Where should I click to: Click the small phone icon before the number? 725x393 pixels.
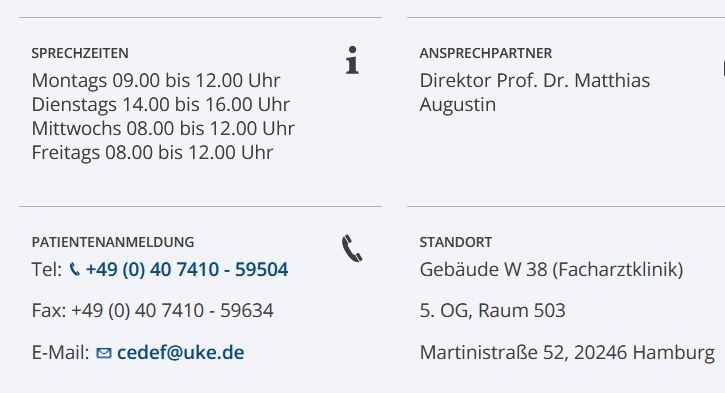[74, 270]
